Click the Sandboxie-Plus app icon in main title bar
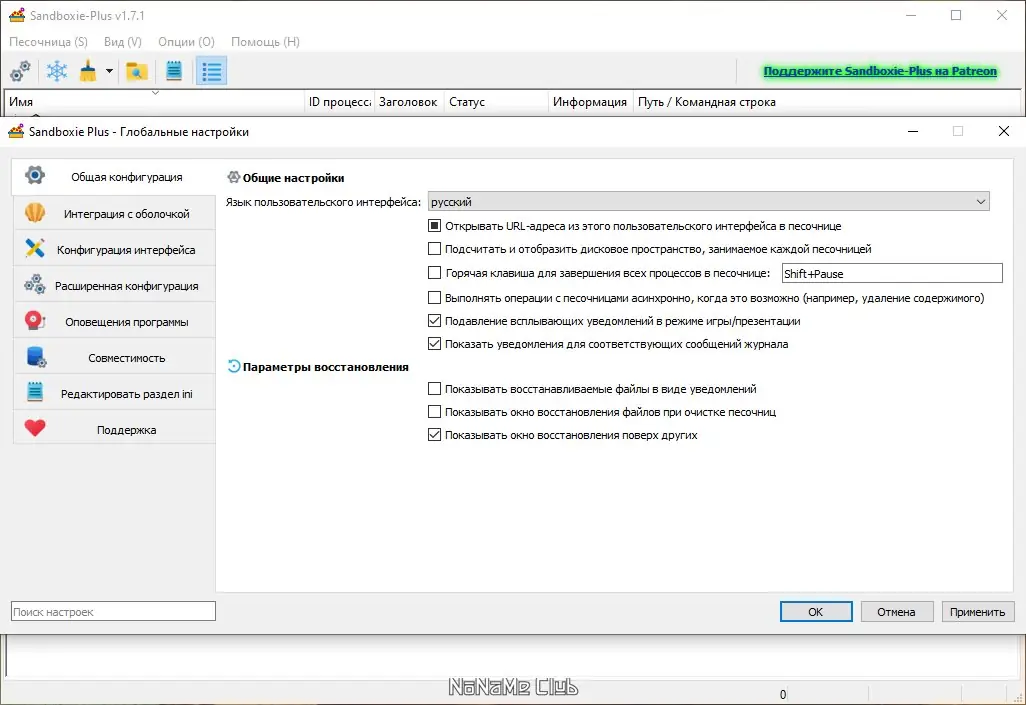Image resolution: width=1026 pixels, height=705 pixels. pos(16,15)
